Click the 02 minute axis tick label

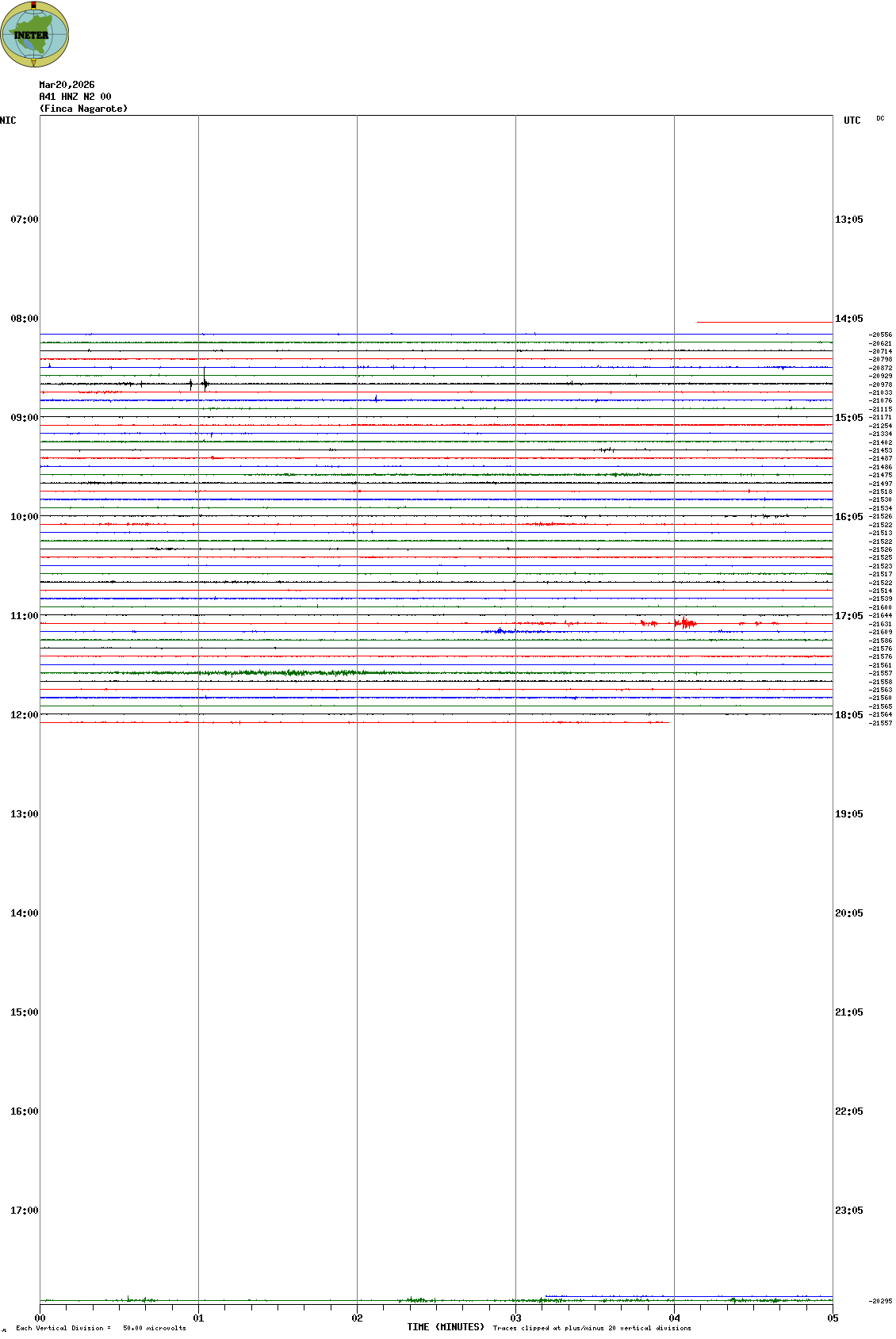(357, 1318)
